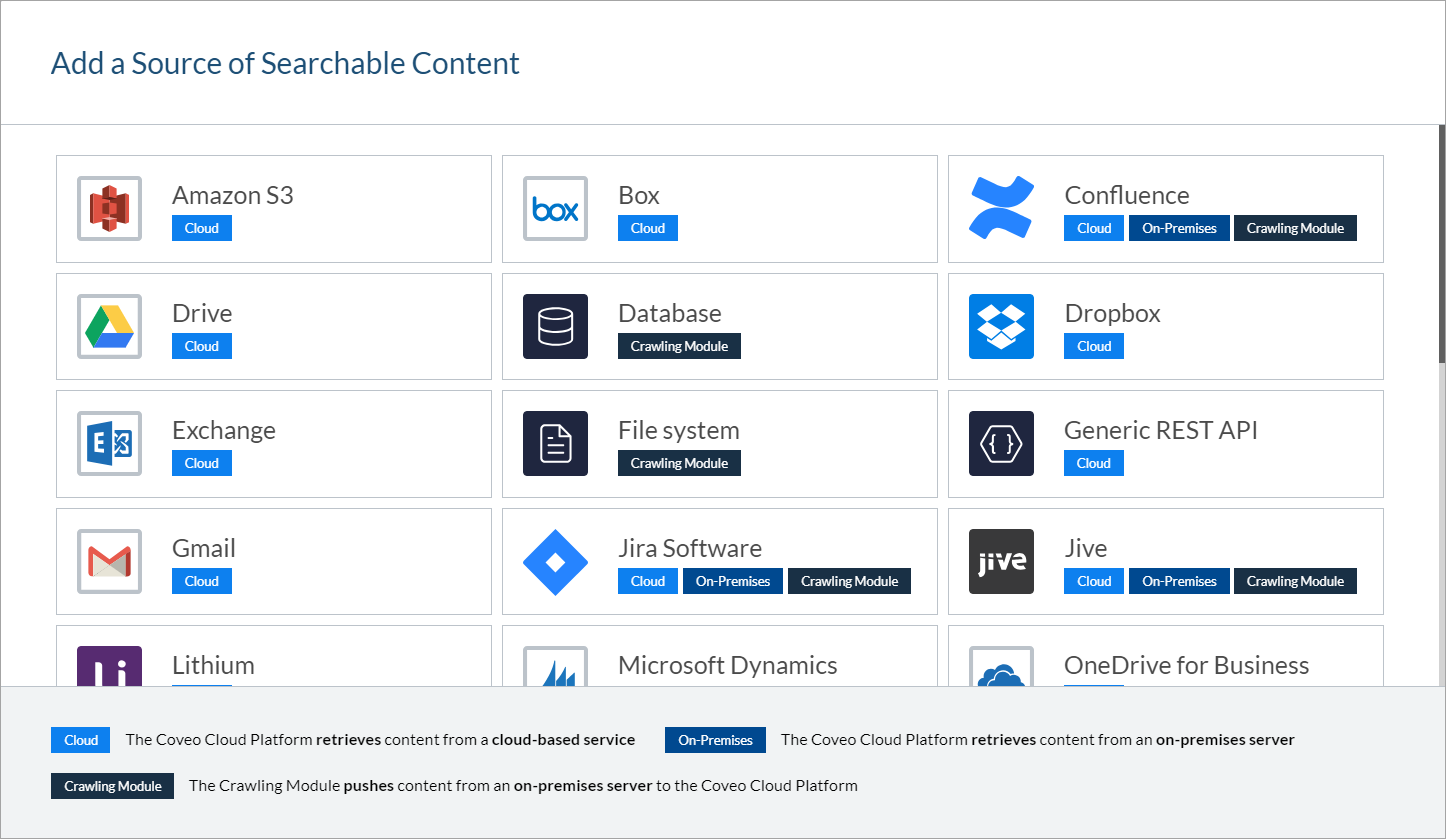Image resolution: width=1446 pixels, height=839 pixels.
Task: Choose On-Premises option for Confluence
Action: (x=1179, y=228)
